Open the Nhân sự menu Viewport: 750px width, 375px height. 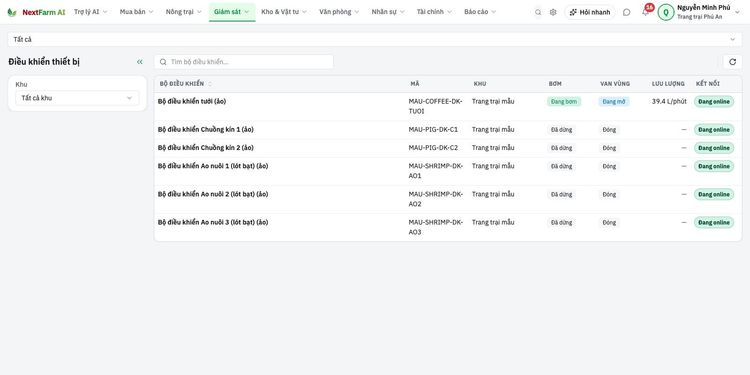pyautogui.click(x=388, y=12)
